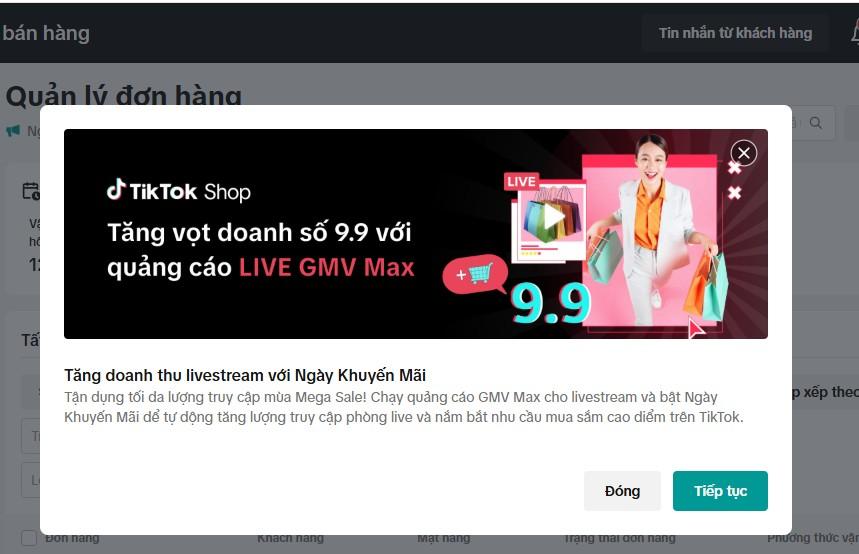Click the LIVE play video thumbnail

(546, 217)
